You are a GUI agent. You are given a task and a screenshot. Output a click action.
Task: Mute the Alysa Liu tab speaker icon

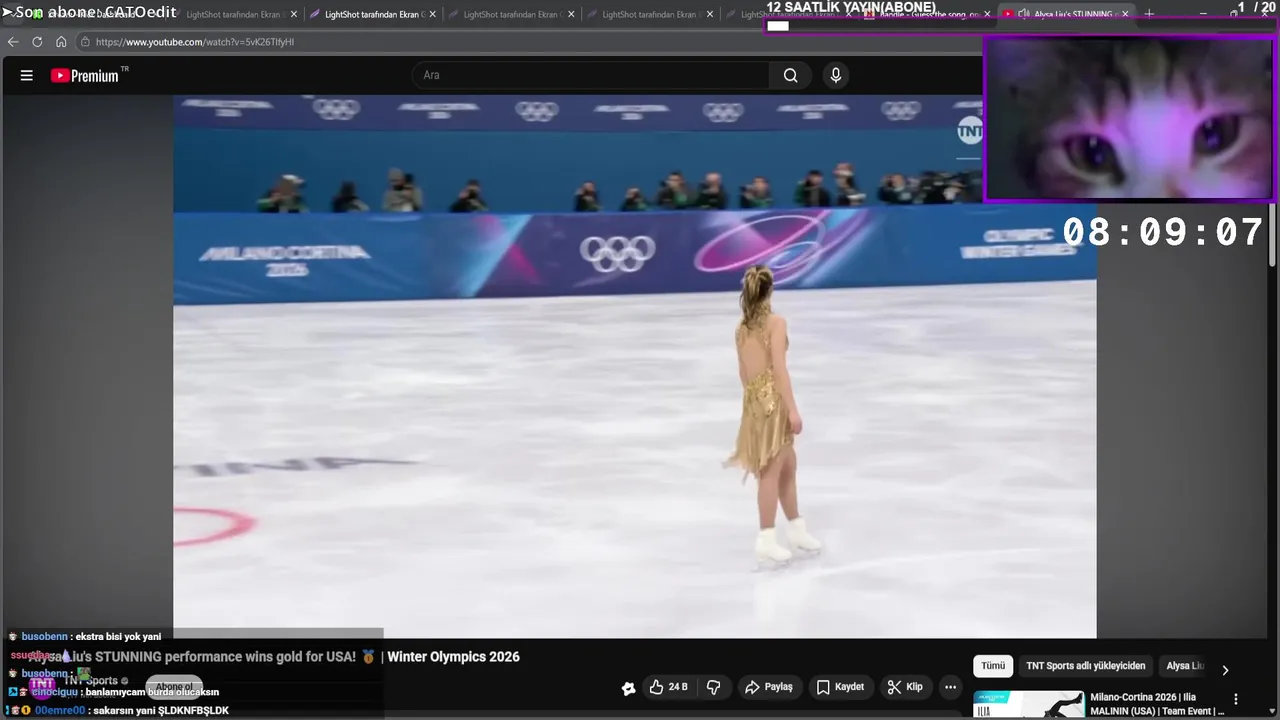pos(1023,14)
